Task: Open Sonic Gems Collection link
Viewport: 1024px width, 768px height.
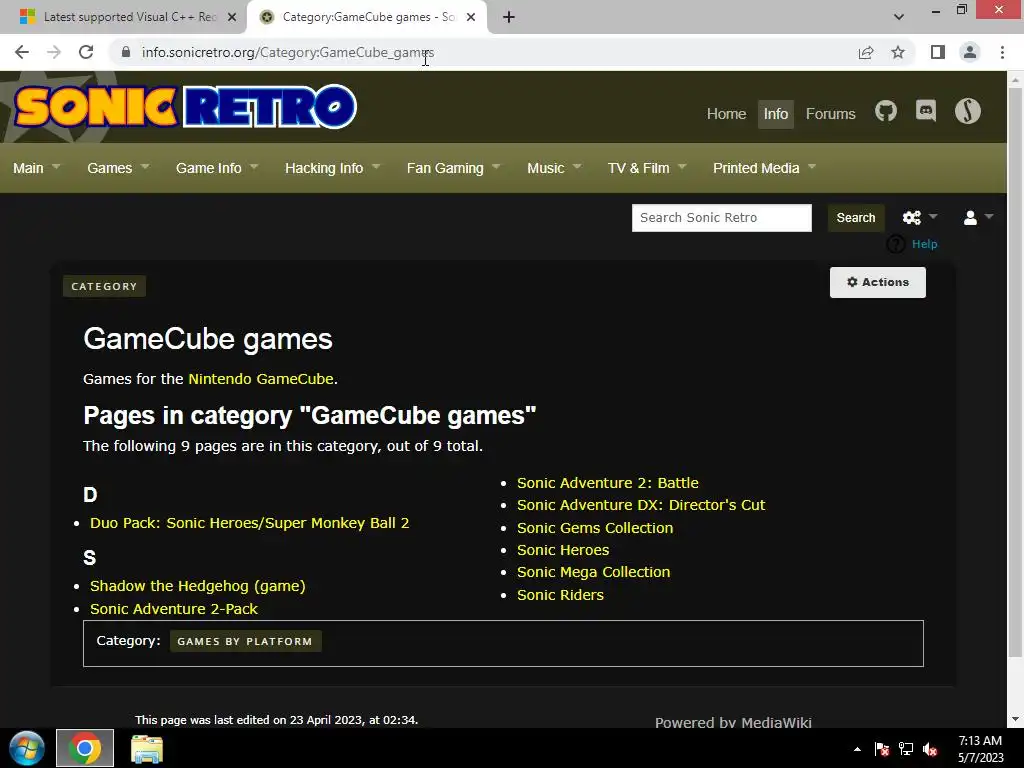Action: click(x=595, y=528)
